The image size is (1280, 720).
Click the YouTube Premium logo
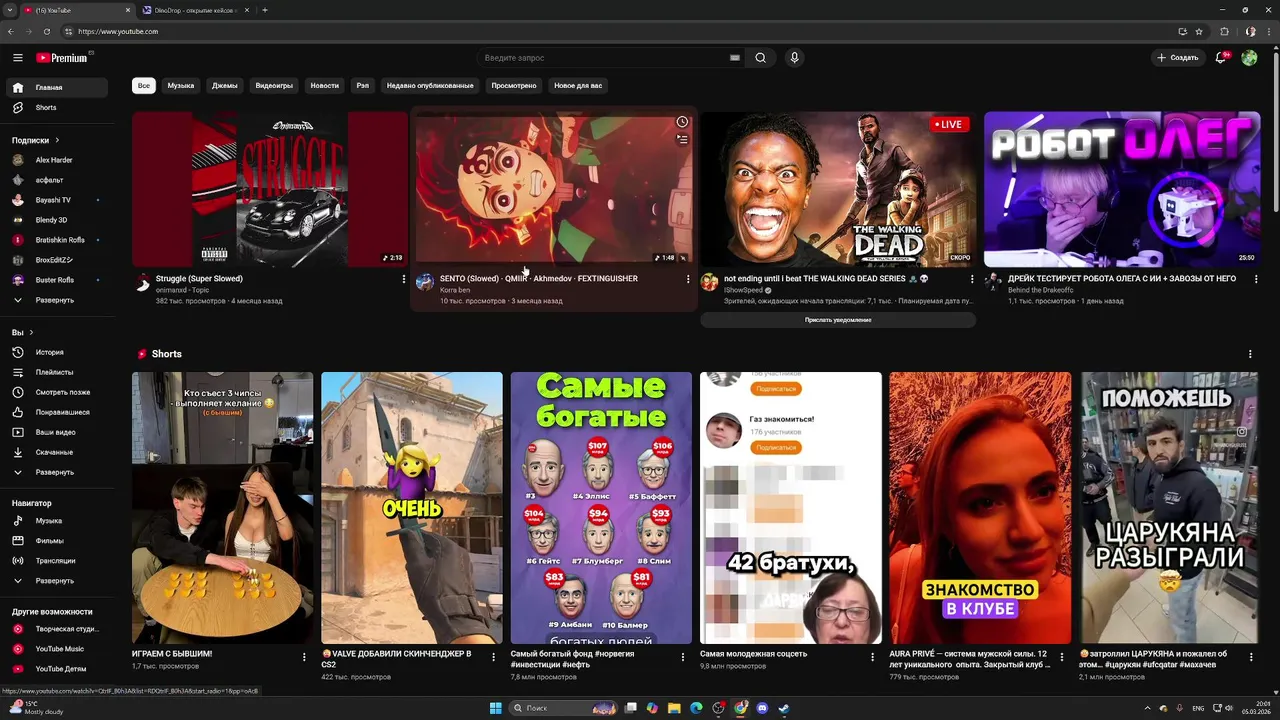point(62,58)
